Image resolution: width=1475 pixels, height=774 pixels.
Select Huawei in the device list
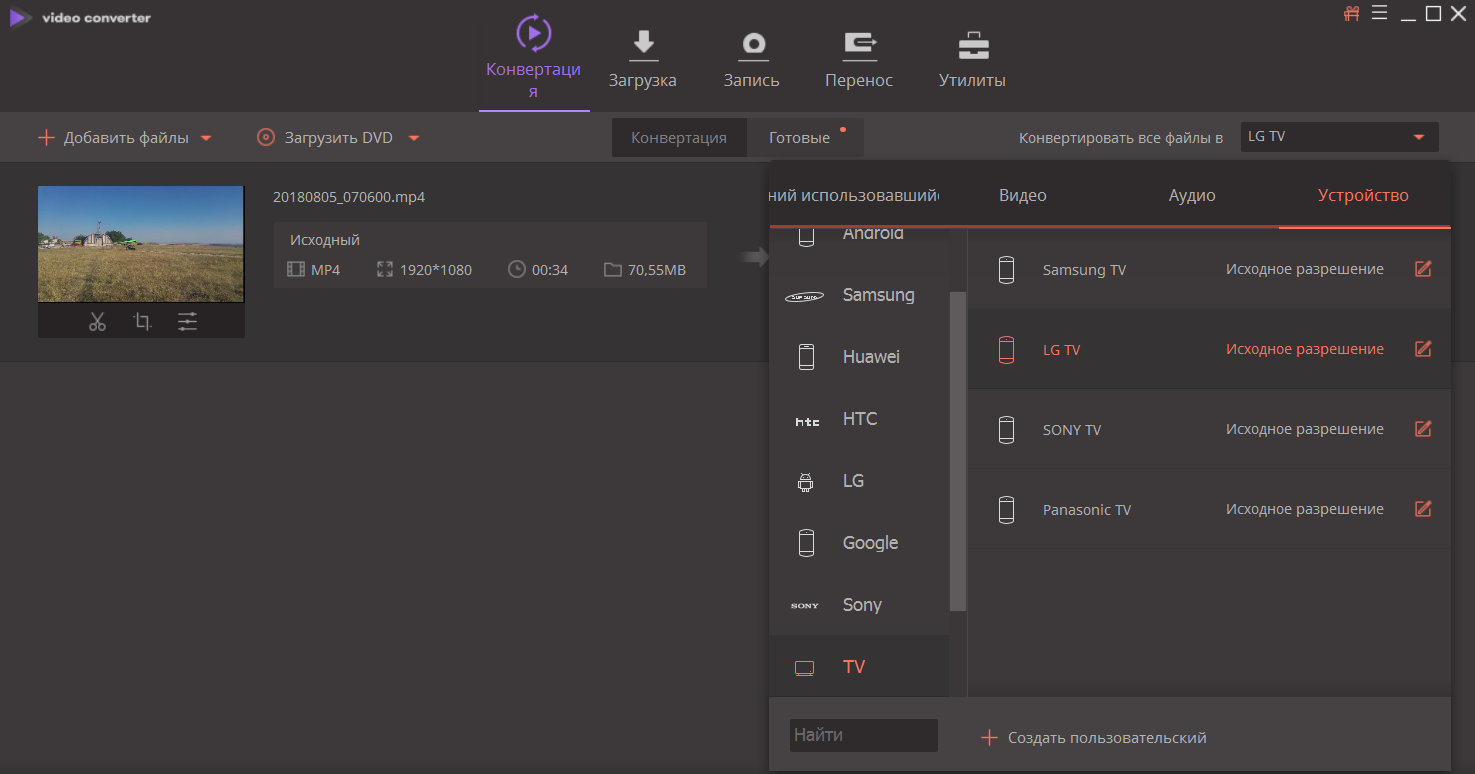pos(870,357)
